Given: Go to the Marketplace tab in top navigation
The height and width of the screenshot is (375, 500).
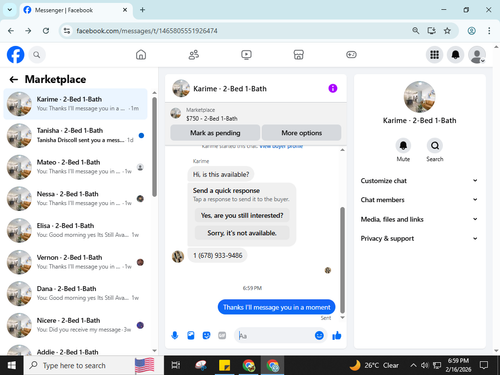Looking at the screenshot, I should [298, 54].
